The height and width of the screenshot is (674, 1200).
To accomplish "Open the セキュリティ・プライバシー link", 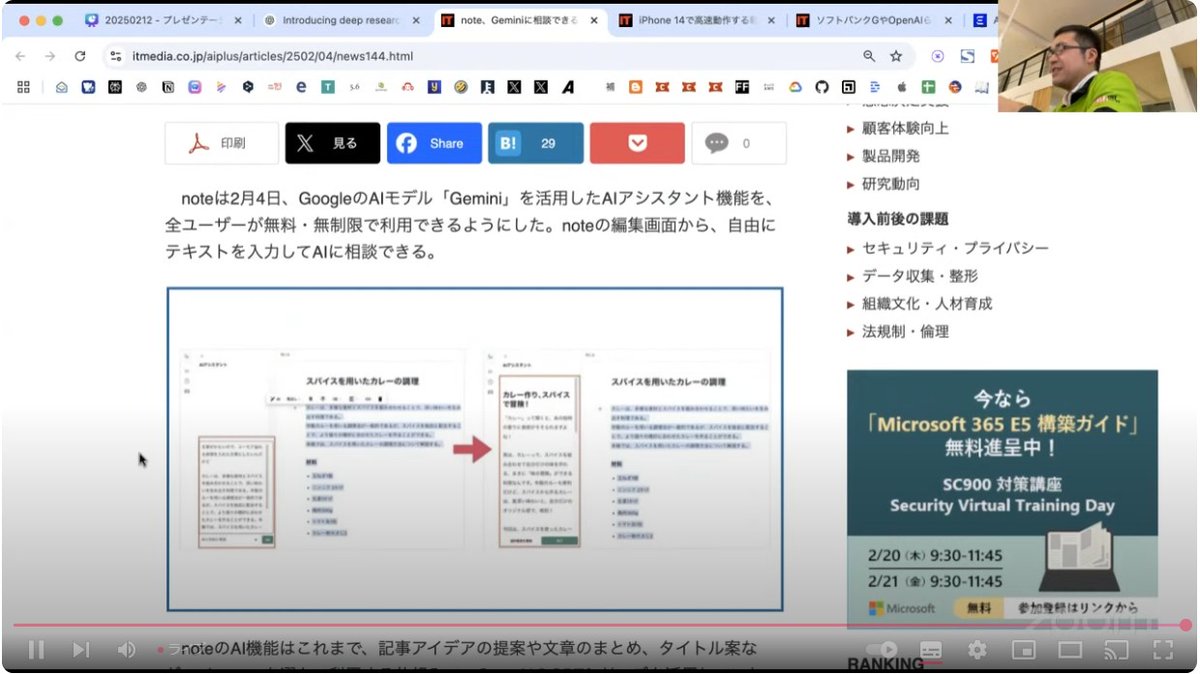I will (x=955, y=248).
